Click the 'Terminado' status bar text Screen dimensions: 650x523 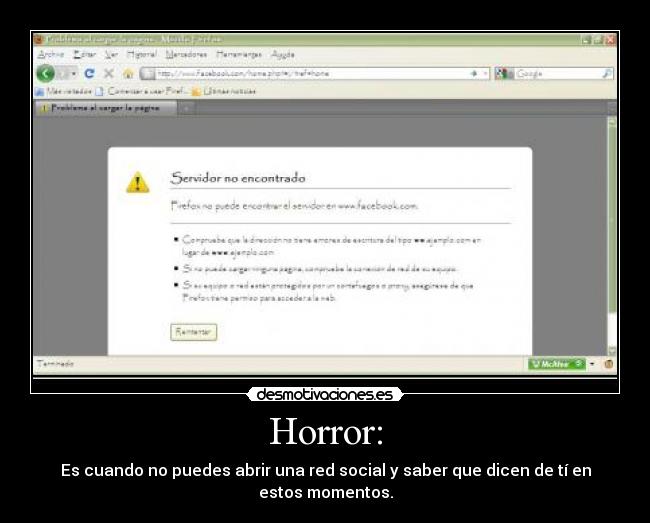click(56, 364)
